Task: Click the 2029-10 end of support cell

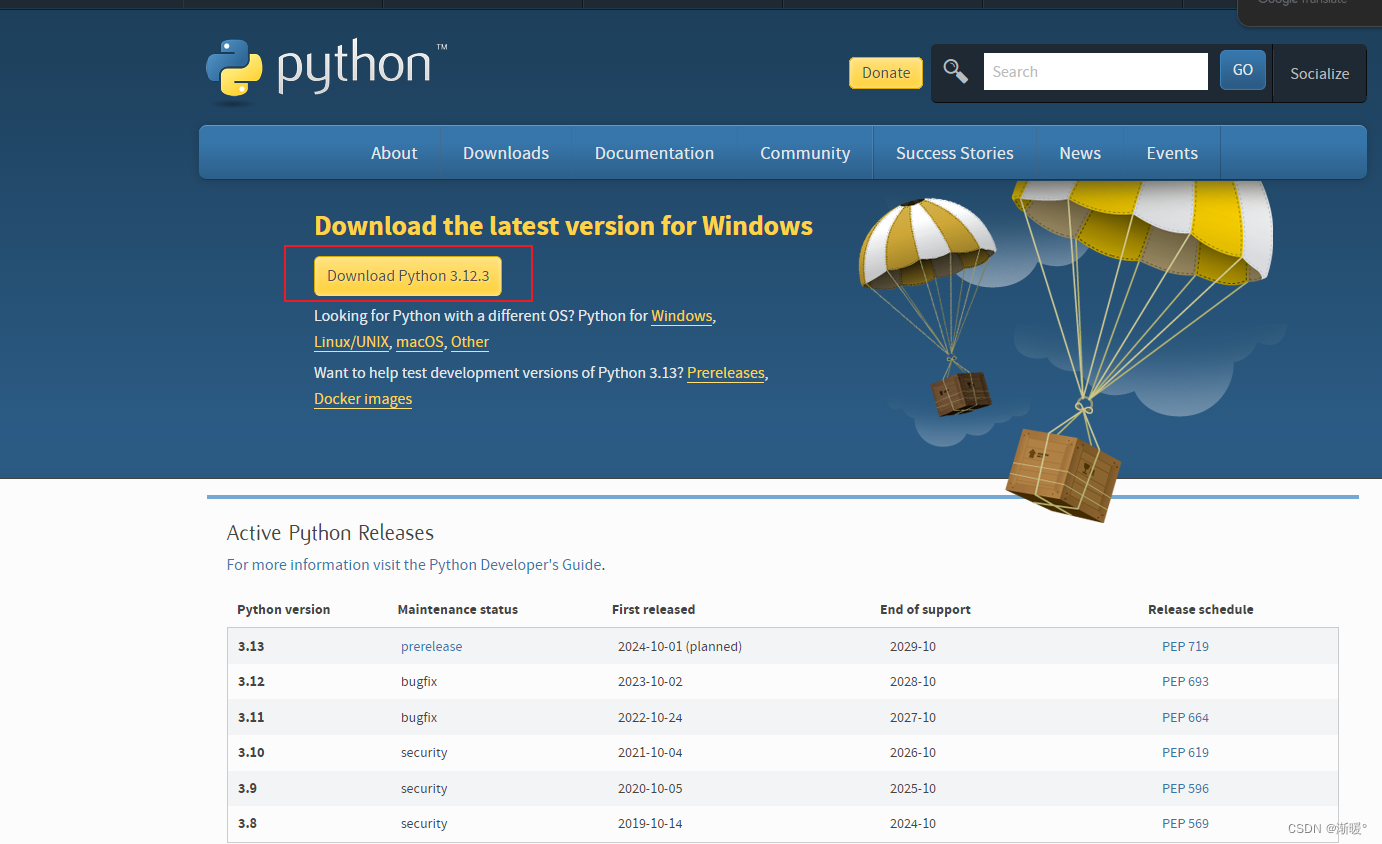Action: click(913, 647)
